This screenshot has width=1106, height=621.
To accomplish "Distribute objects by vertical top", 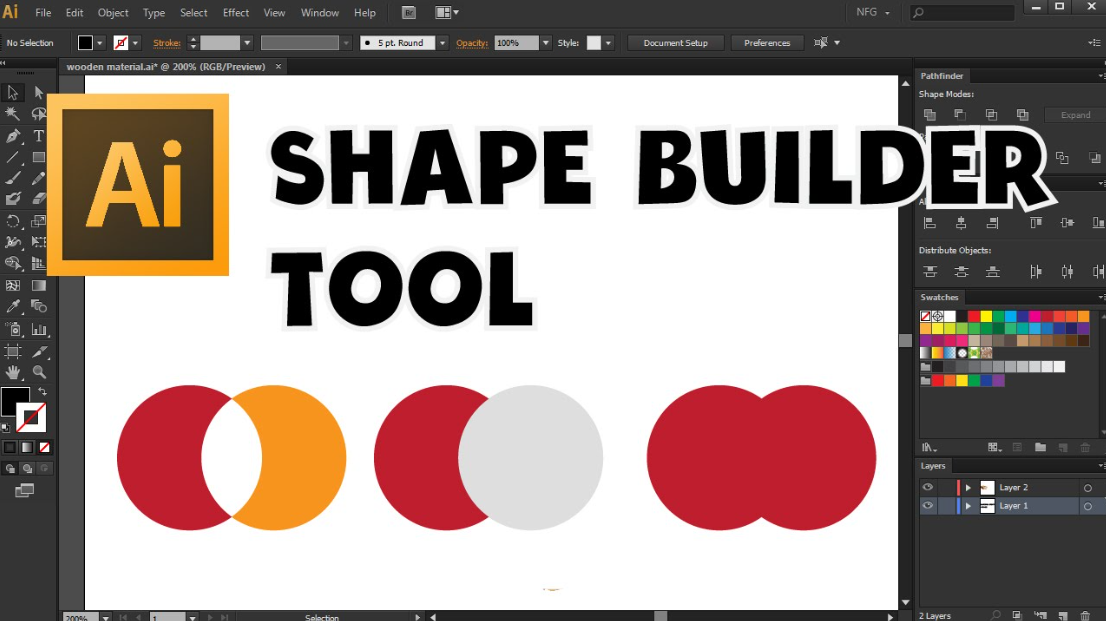I will [x=930, y=272].
